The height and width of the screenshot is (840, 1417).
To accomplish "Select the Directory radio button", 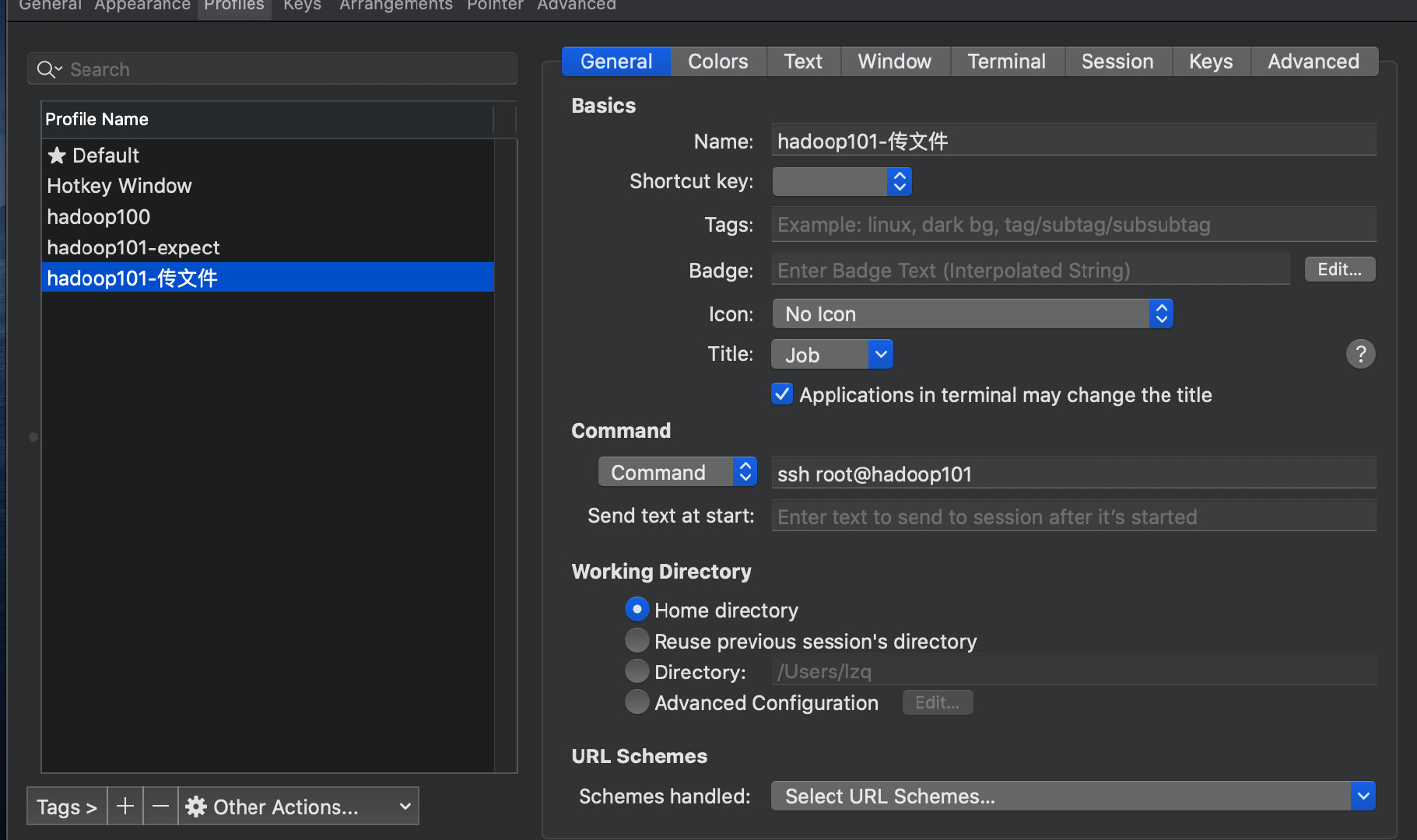I will 637,671.
